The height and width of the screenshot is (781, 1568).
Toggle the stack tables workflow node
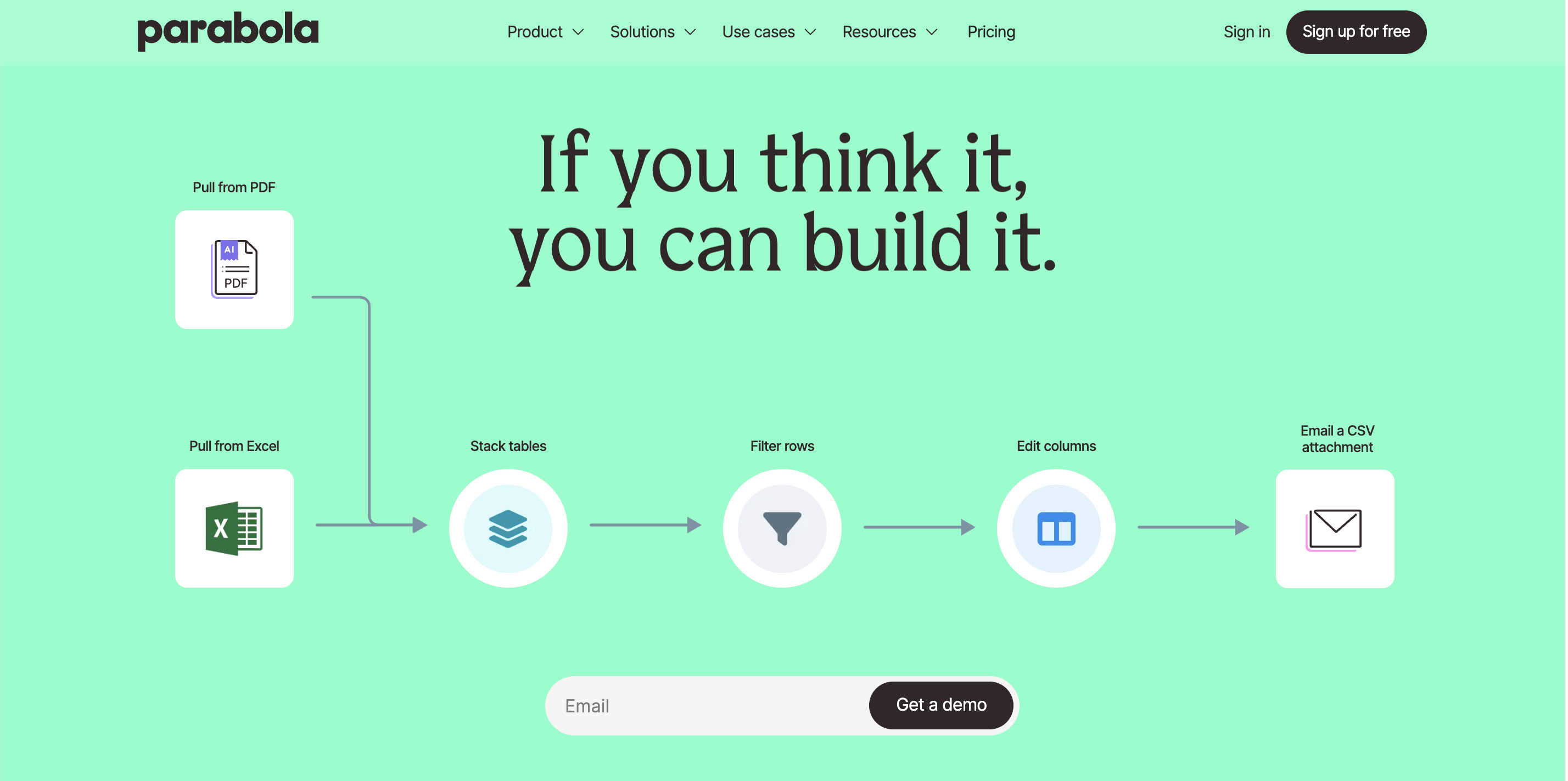(x=509, y=528)
